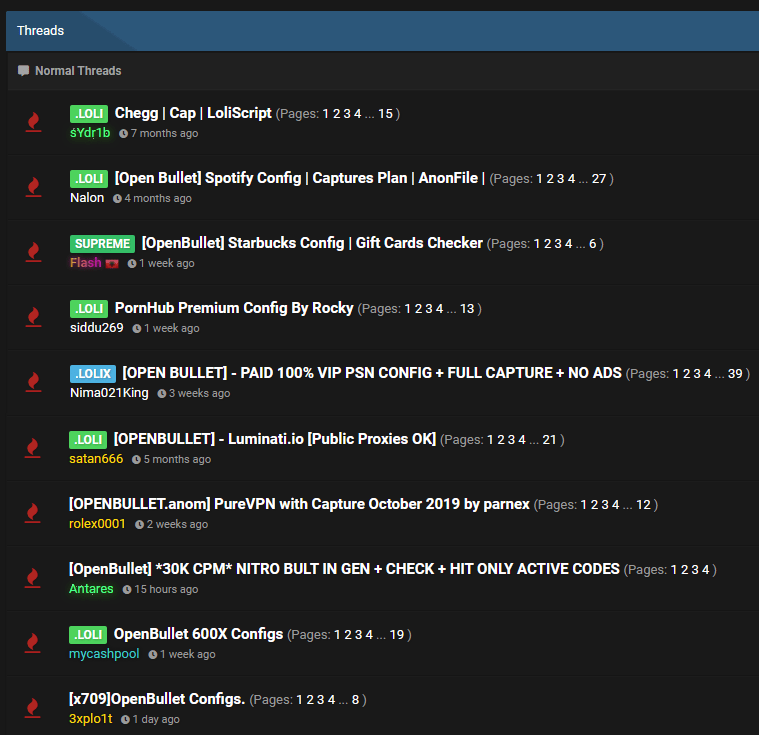The height and width of the screenshot is (735, 759).
Task: Go to page 3 of Spotify Config thread
Action: 561,179
